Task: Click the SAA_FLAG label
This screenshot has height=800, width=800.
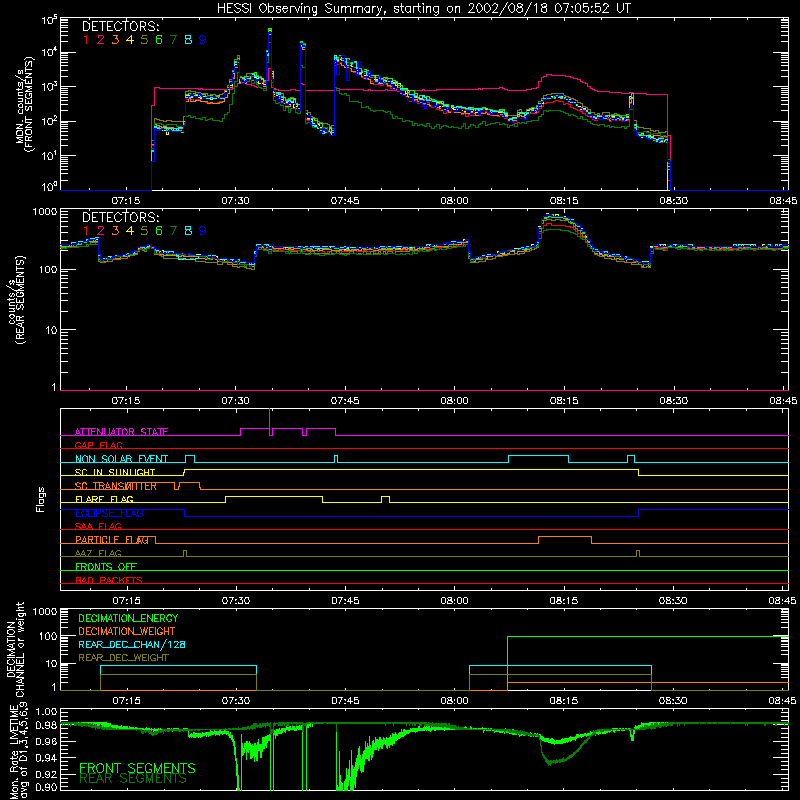Action: [x=98, y=526]
